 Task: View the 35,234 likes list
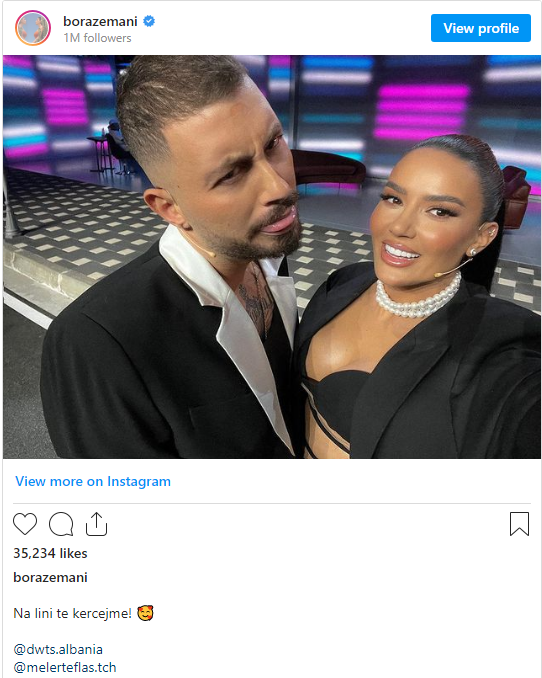[x=50, y=553]
